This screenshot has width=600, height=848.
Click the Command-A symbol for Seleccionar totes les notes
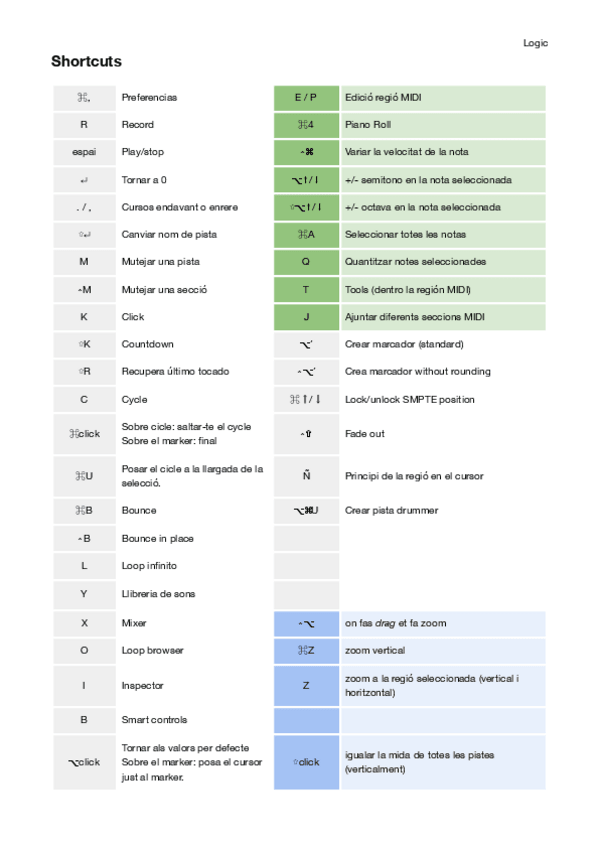click(x=306, y=234)
